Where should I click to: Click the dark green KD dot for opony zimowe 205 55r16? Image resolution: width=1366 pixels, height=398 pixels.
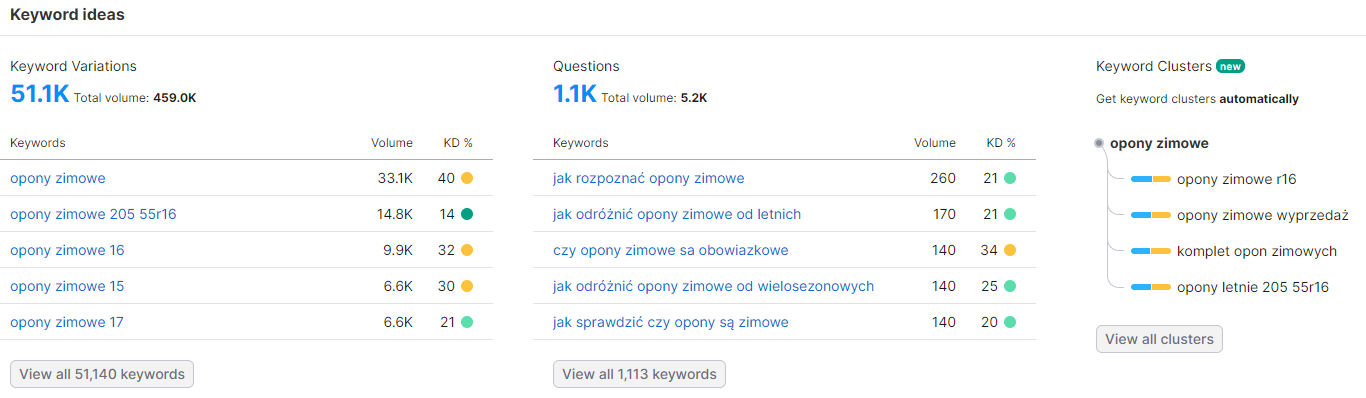tap(467, 214)
